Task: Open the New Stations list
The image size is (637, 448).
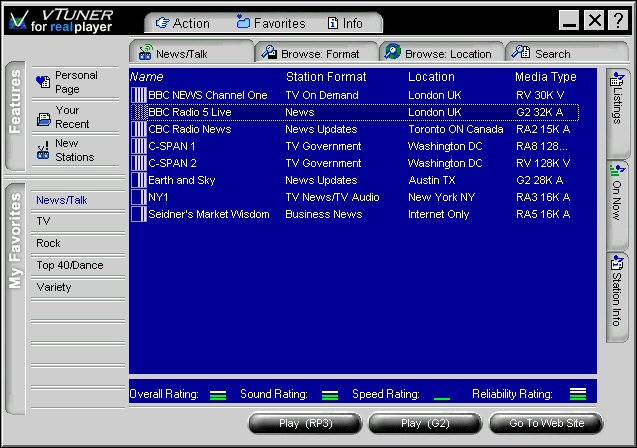Action: tap(76, 150)
